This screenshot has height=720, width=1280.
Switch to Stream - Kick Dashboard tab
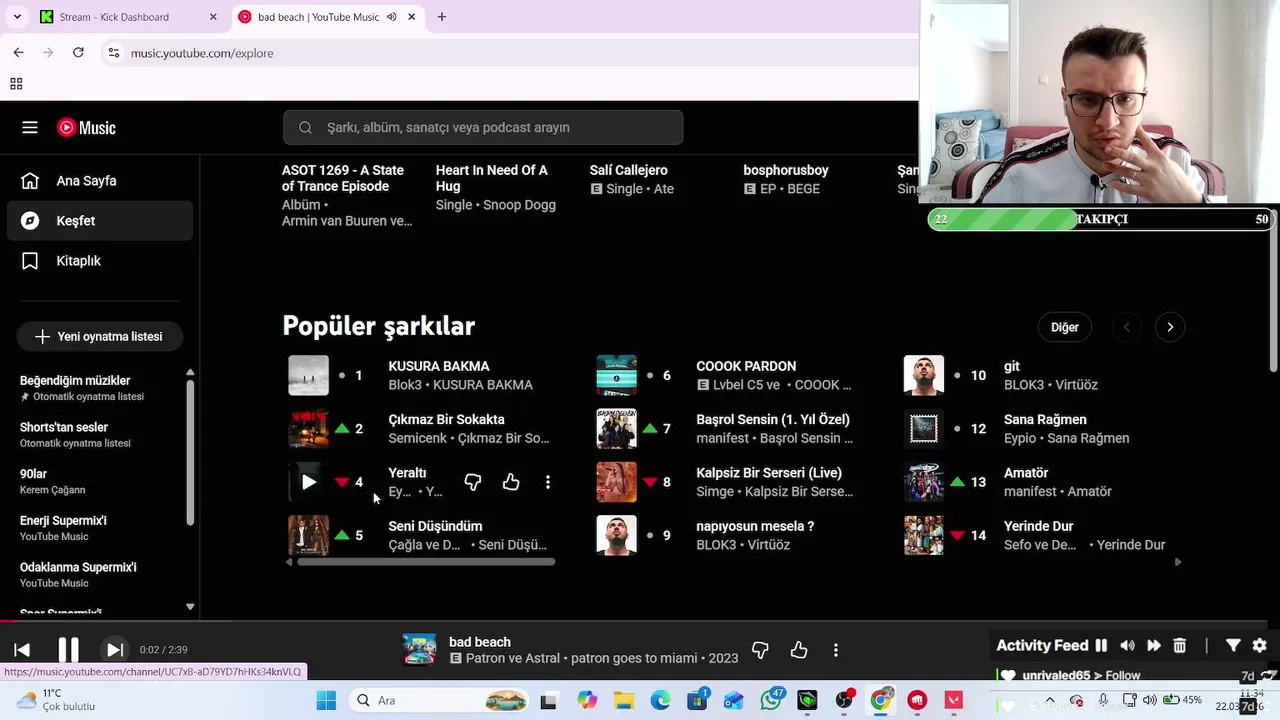pyautogui.click(x=128, y=17)
